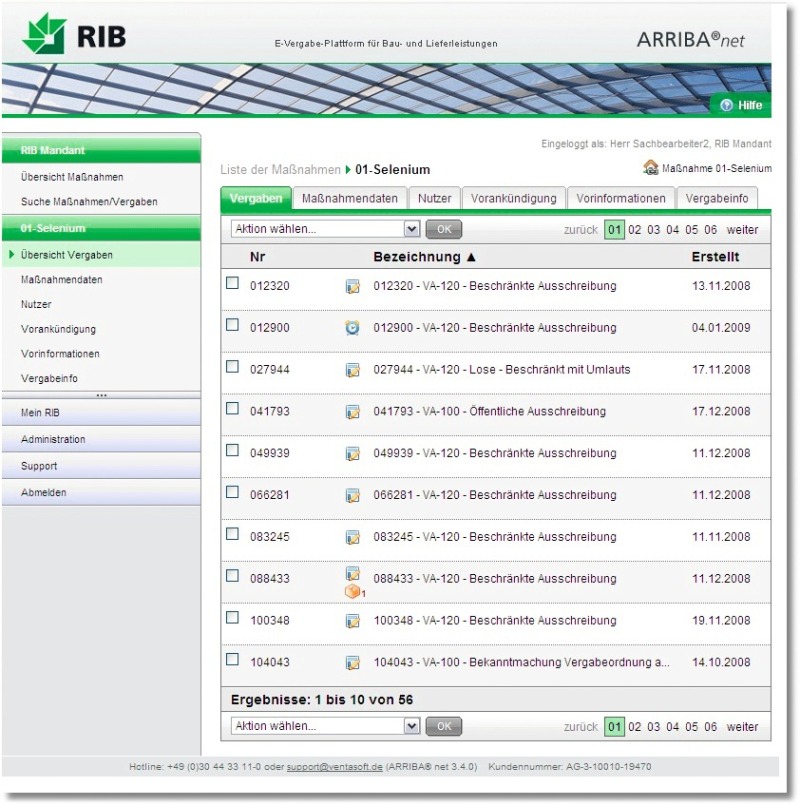Open entry 041793 - VA-100 - Öffentliche Ausschreibung
This screenshot has height=806, width=800.
click(x=489, y=412)
